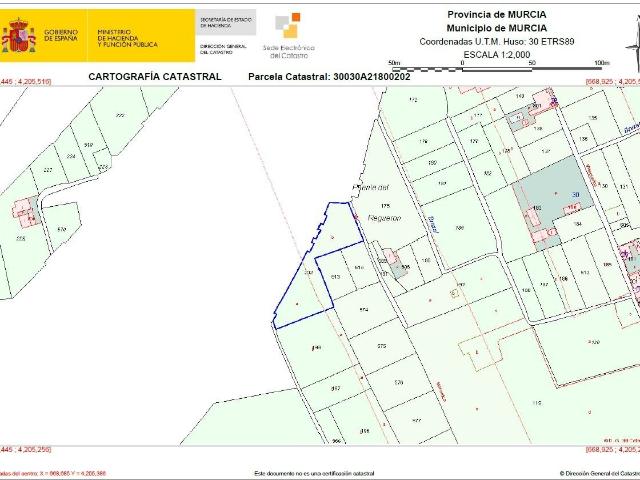Viewport: 640px width, 480px height.
Task: Click parcel number 574 on the map
Action: click(364, 310)
